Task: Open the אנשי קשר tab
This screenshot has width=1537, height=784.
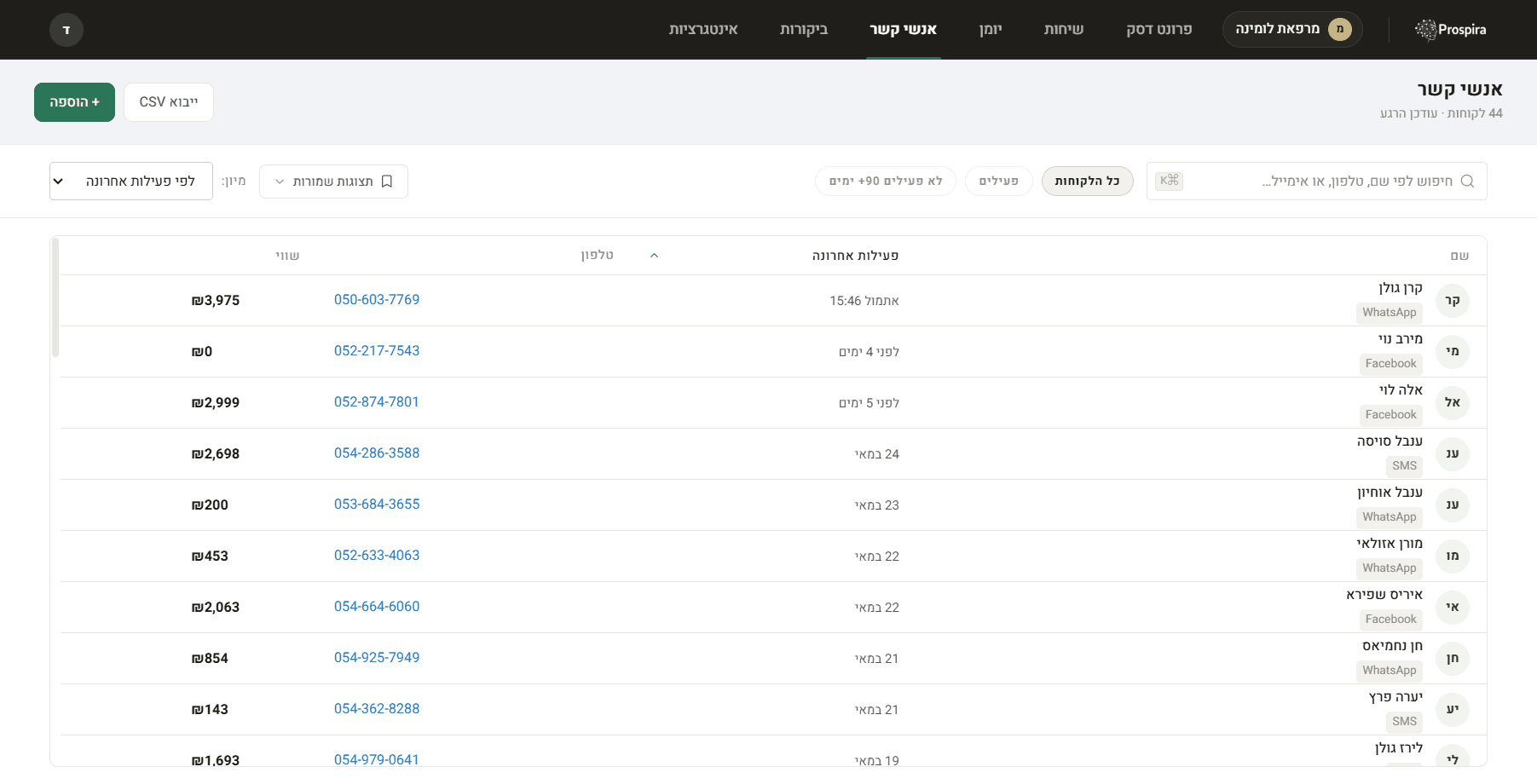Action: 904,30
